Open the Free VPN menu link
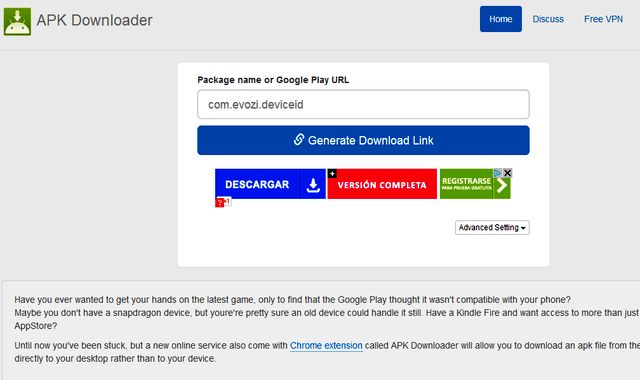The width and height of the screenshot is (640, 380). (603, 19)
